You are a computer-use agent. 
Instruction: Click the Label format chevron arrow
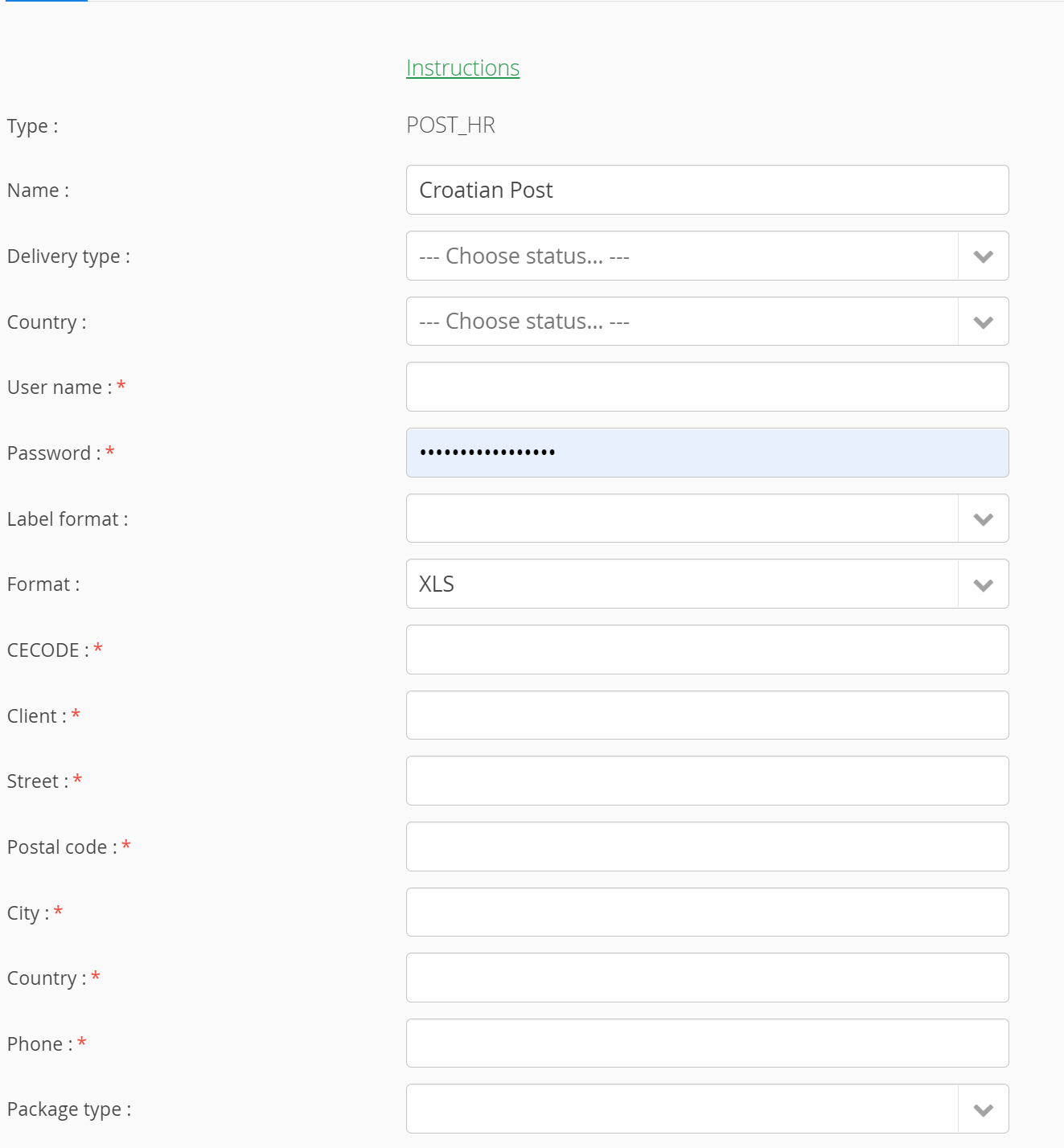click(x=983, y=519)
